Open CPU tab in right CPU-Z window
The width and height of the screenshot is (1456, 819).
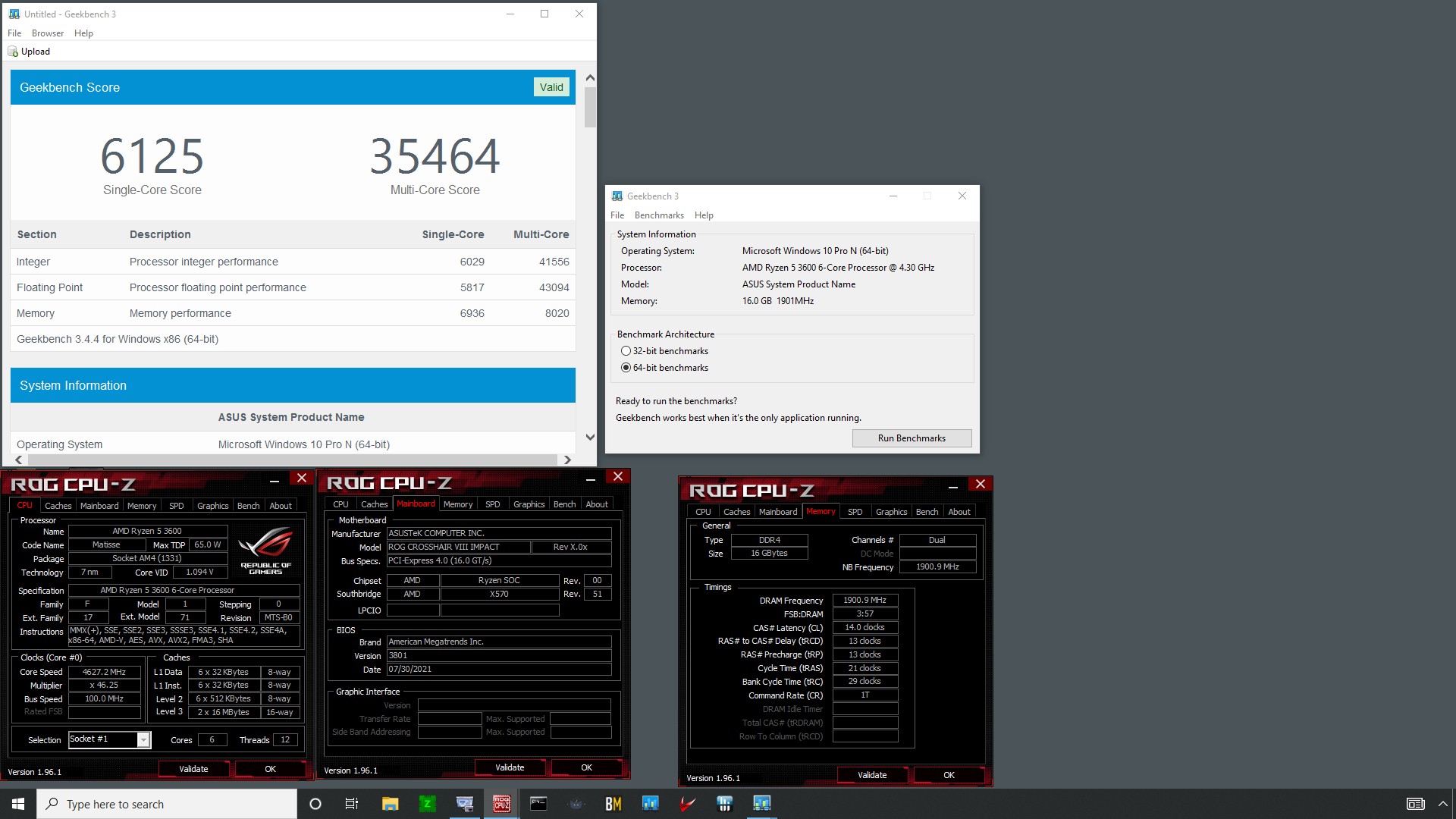click(704, 512)
